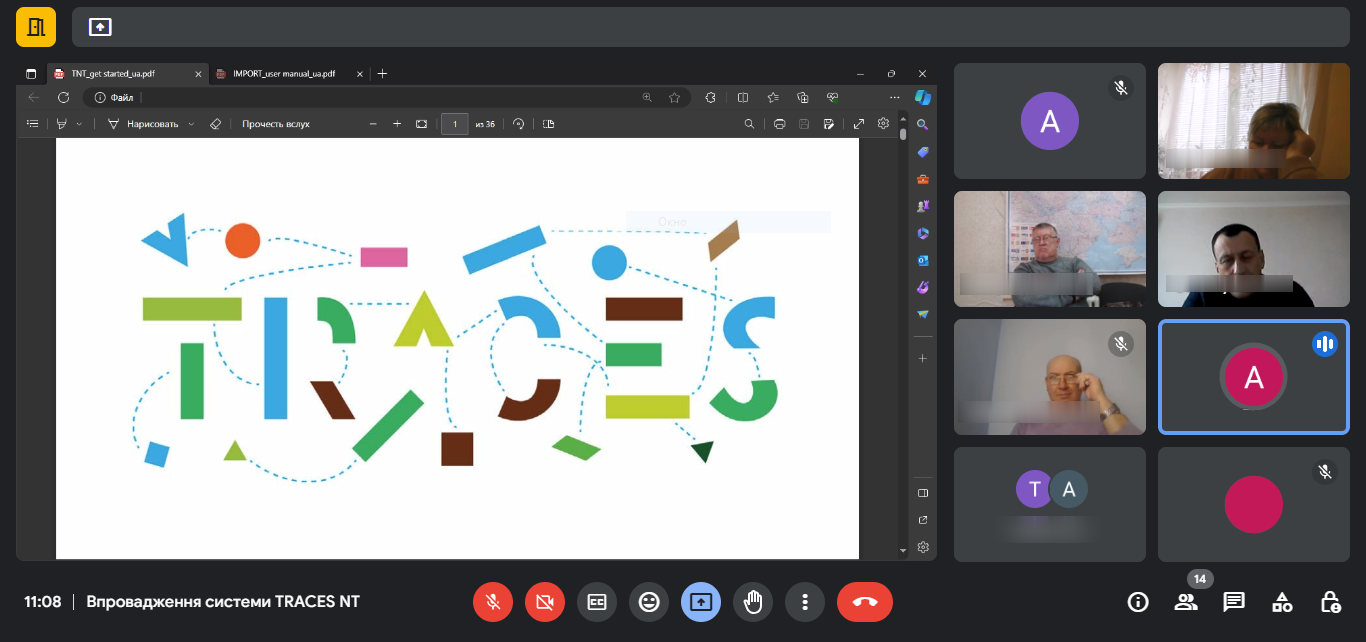1366x642 pixels.
Task: Click the zoom magnifier in the address bar
Action: pos(647,98)
